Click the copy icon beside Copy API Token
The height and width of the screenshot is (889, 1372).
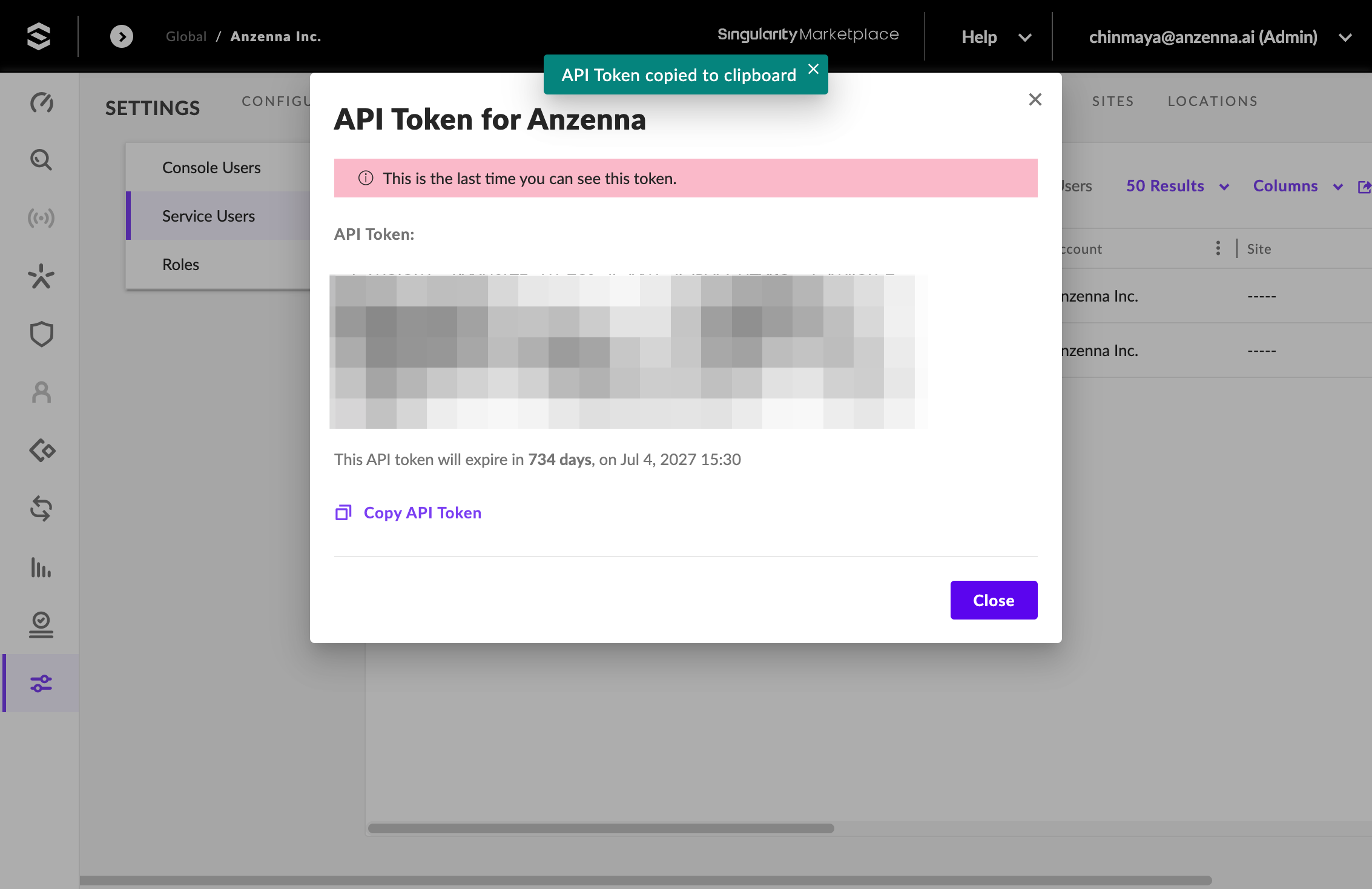tap(343, 513)
